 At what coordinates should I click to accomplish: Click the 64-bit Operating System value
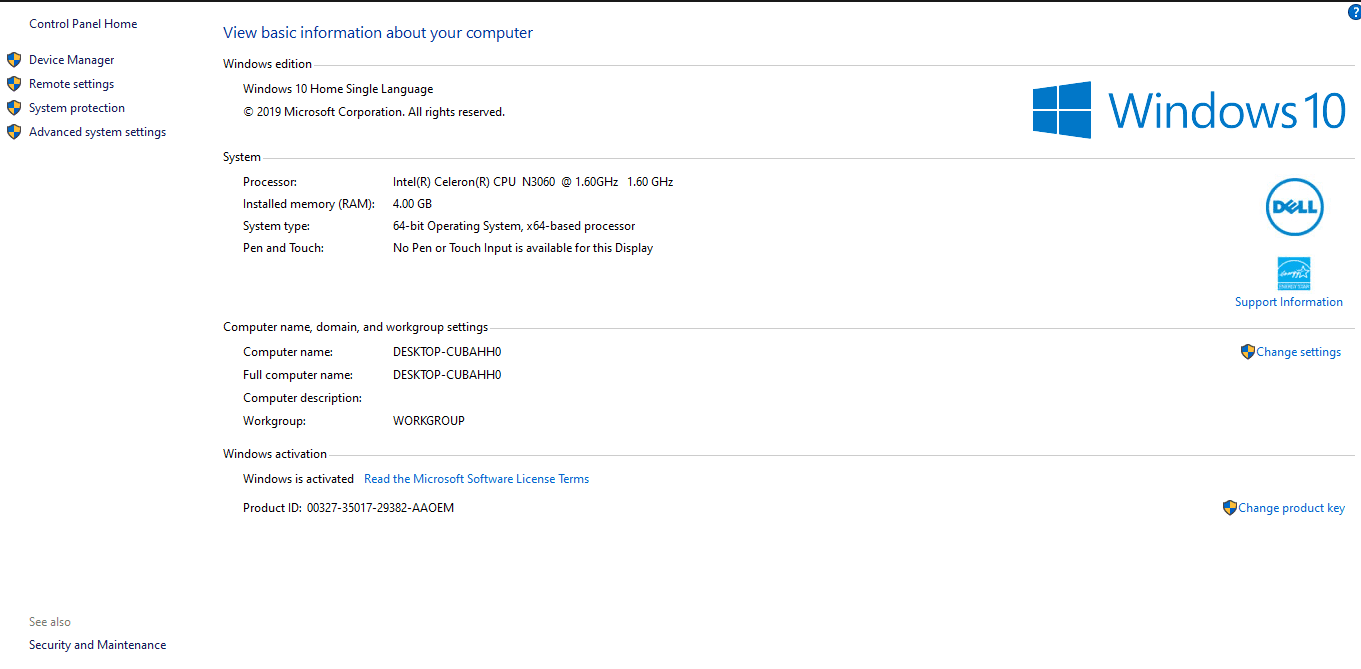514,226
